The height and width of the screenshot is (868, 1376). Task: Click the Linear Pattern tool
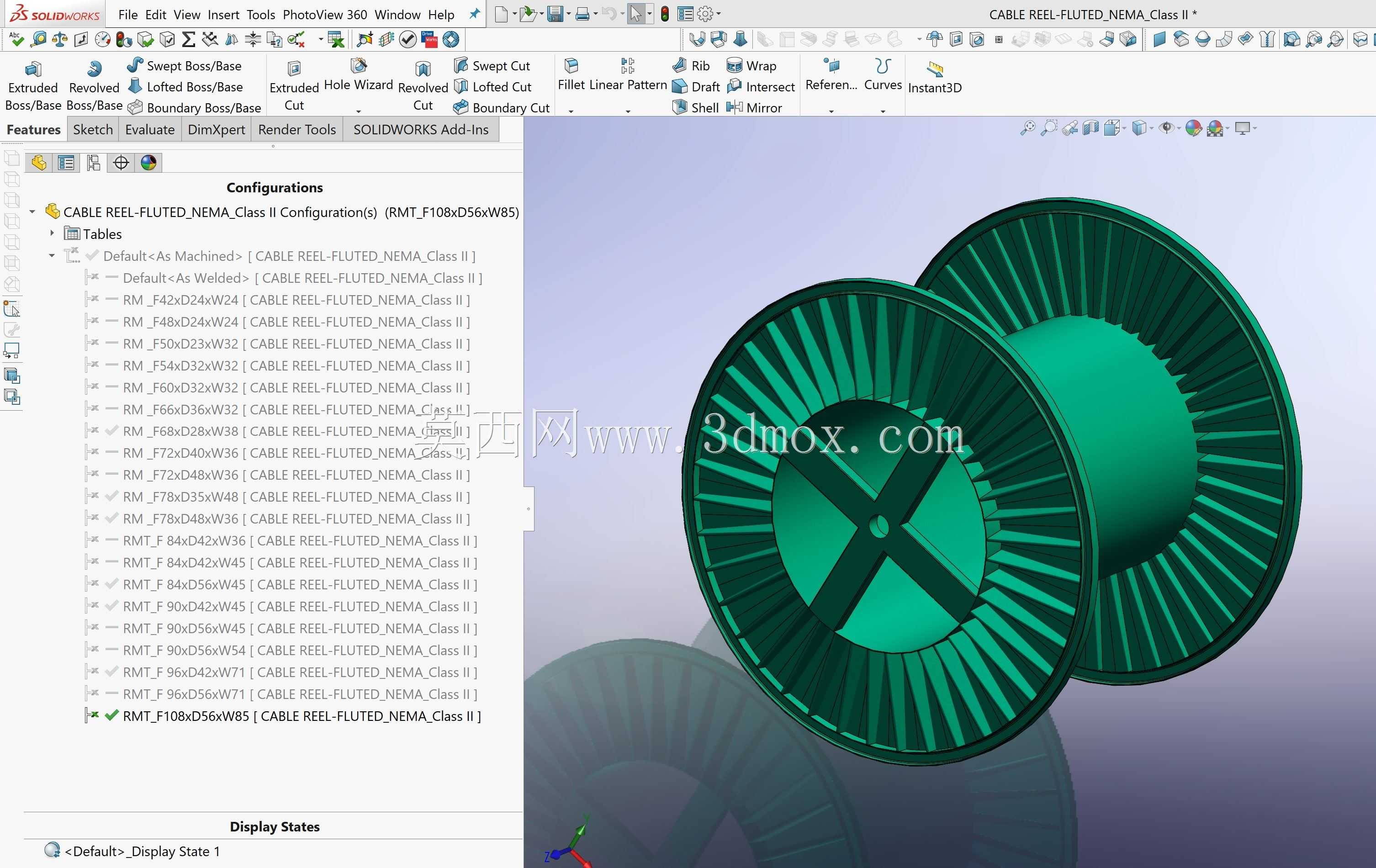pos(628,75)
